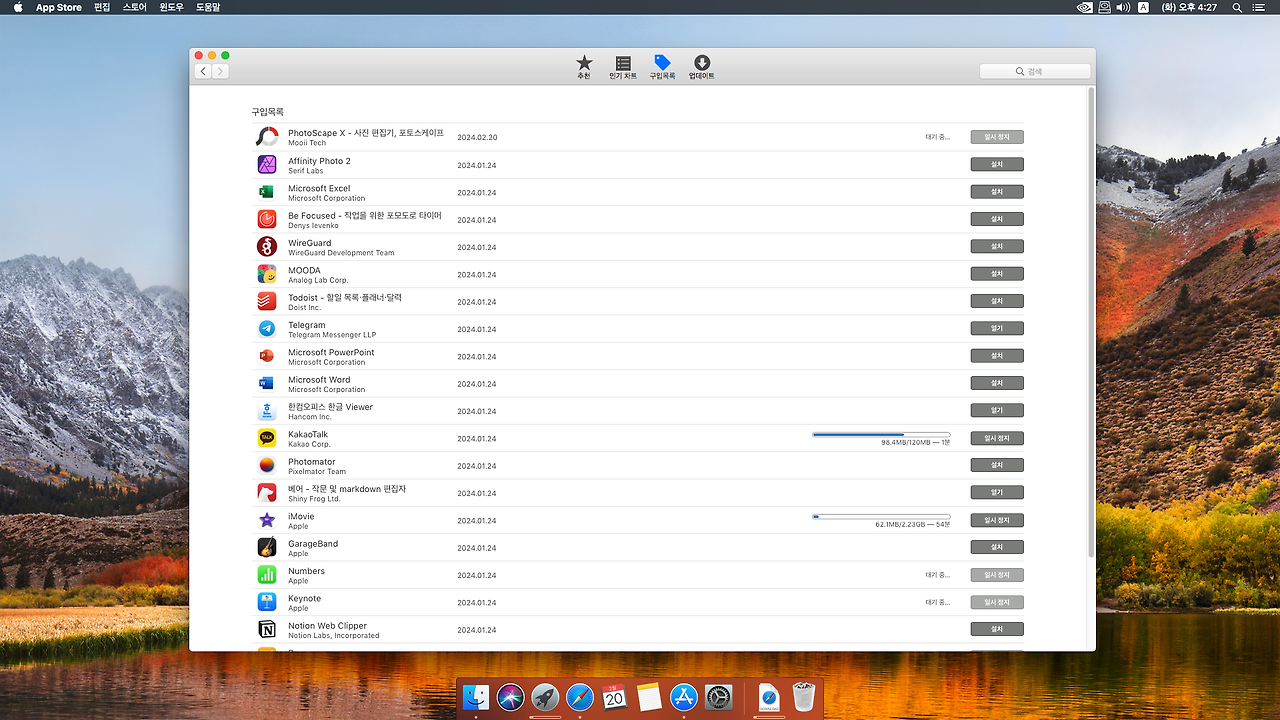Click the Notion Web Clipper app icon
Viewport: 1280px width, 720px height.
click(267, 629)
